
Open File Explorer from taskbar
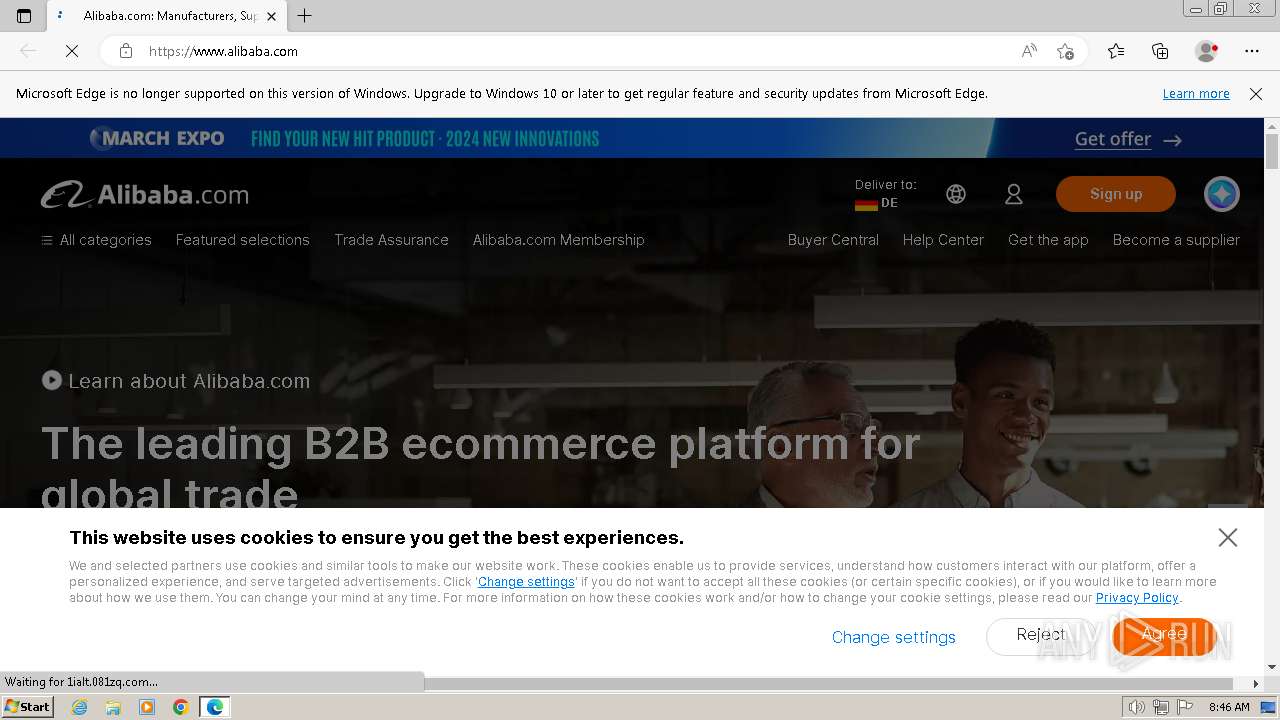click(x=113, y=707)
